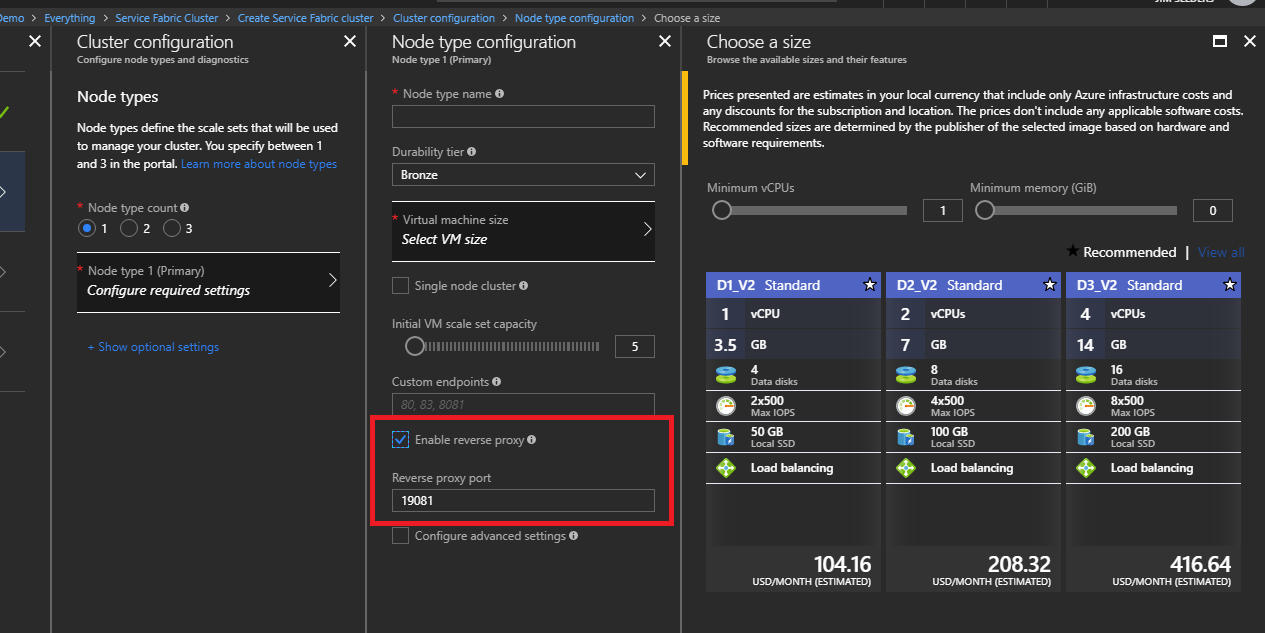Click VM scale set capacity value box
1265x633 pixels.
635,347
